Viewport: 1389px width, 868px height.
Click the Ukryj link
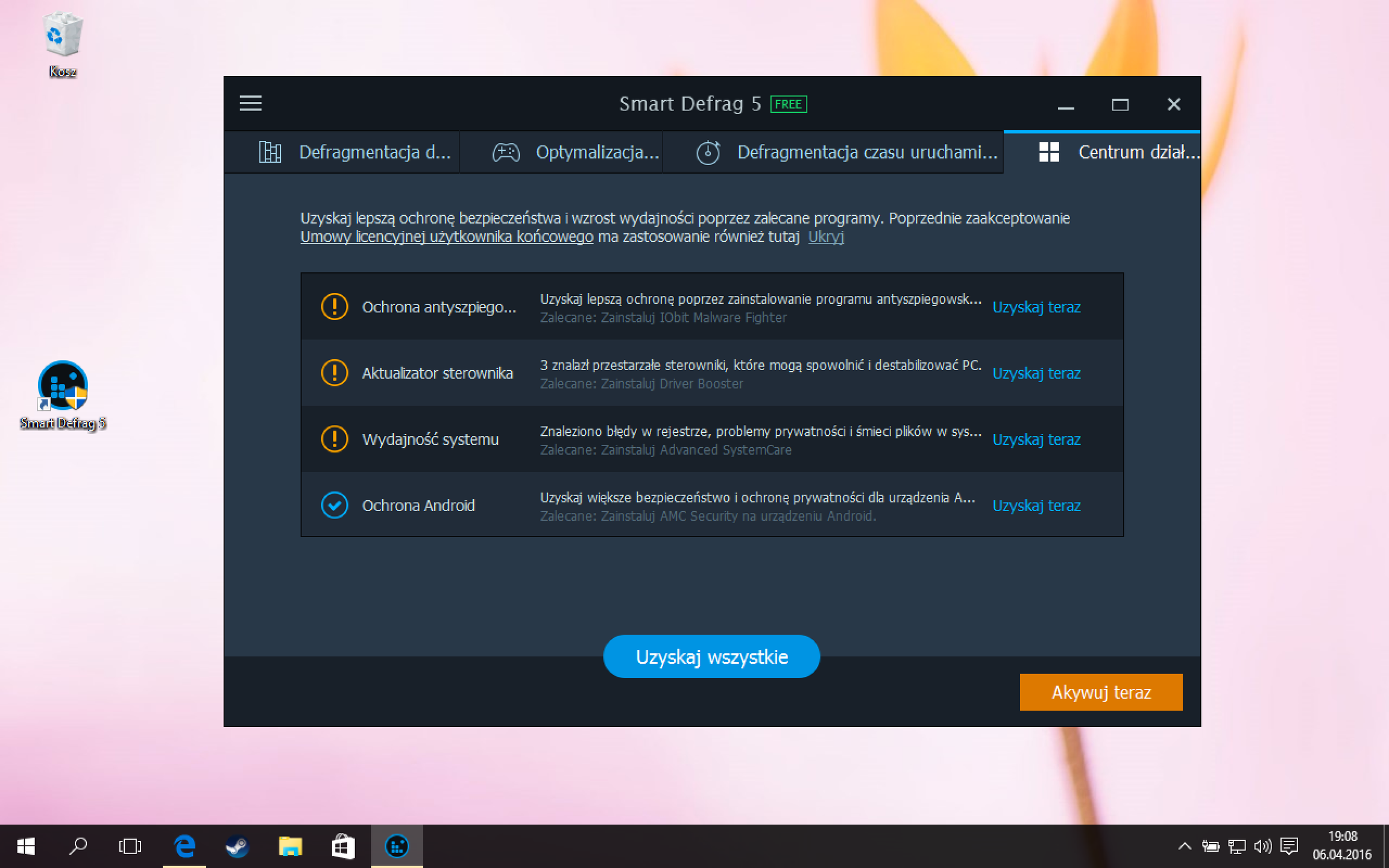point(826,237)
